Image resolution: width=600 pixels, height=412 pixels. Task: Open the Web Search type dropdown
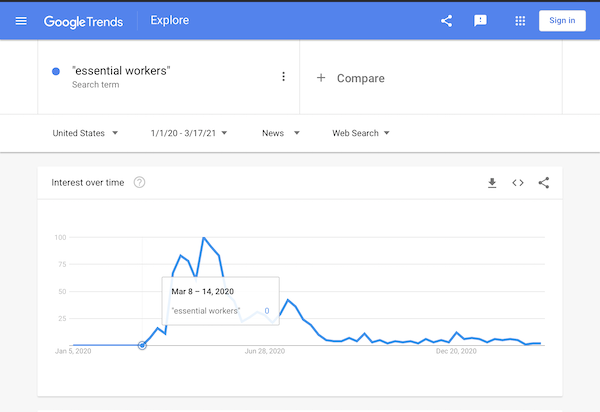coord(360,133)
